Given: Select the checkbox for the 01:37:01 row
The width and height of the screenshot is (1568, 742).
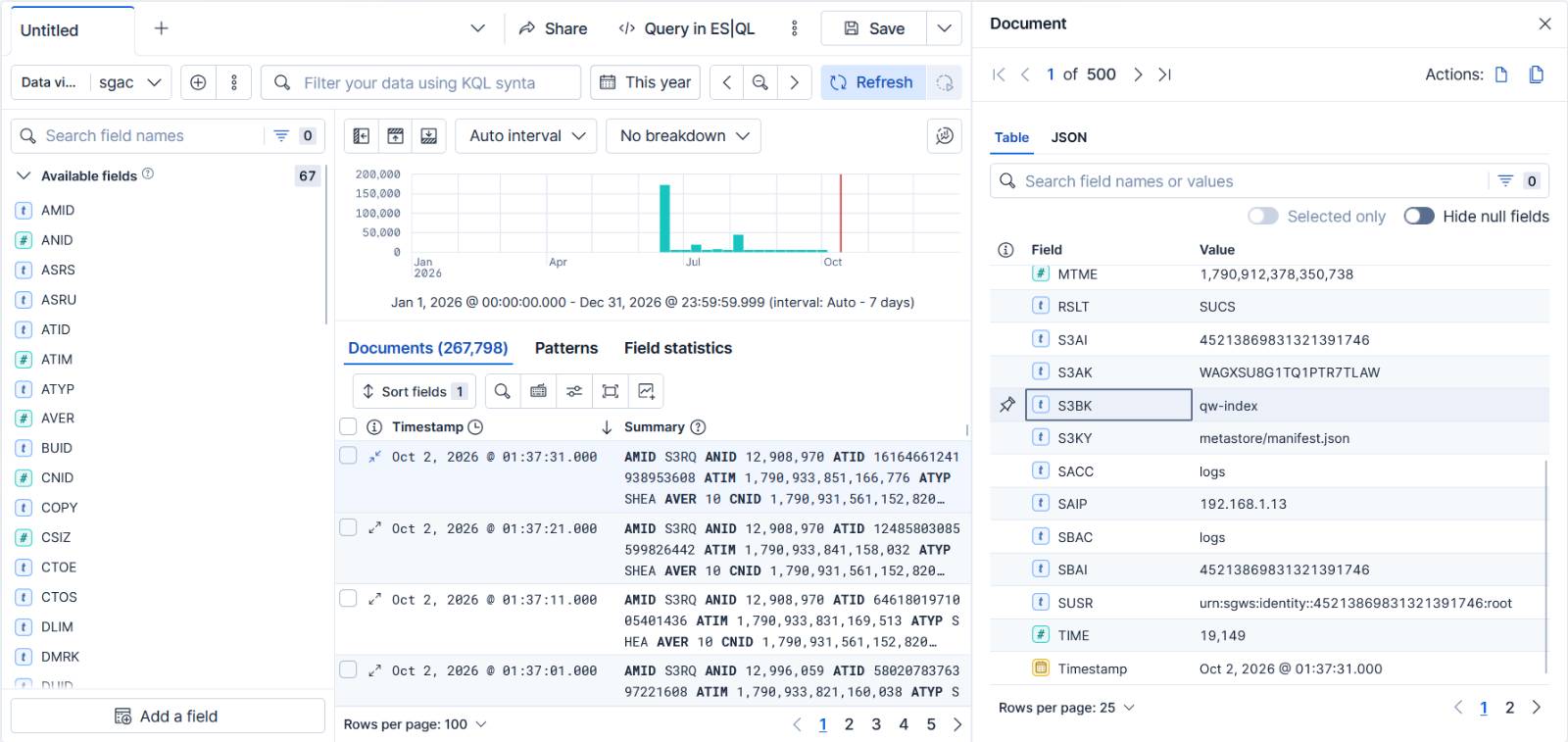Looking at the screenshot, I should [348, 669].
